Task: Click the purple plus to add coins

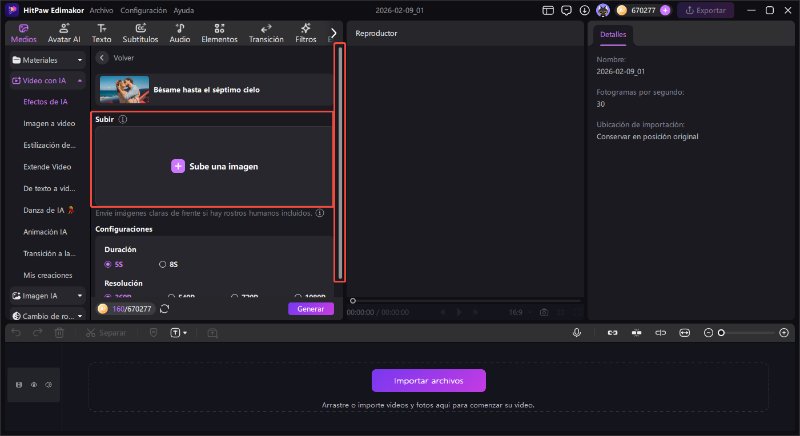Action: point(665,10)
